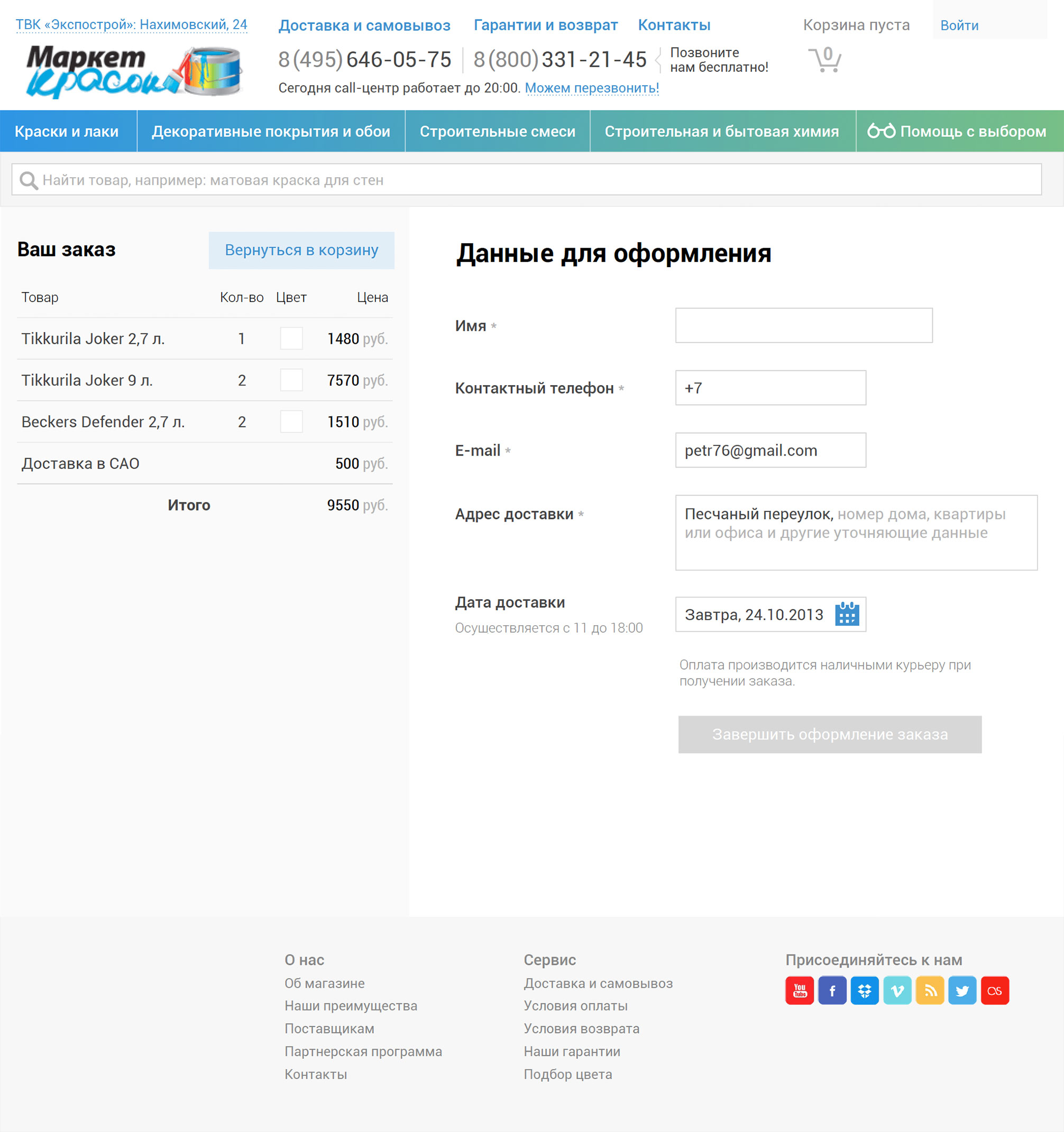1064x1132 pixels.
Task: Open the Наши преимущества footer link
Action: tap(351, 1006)
